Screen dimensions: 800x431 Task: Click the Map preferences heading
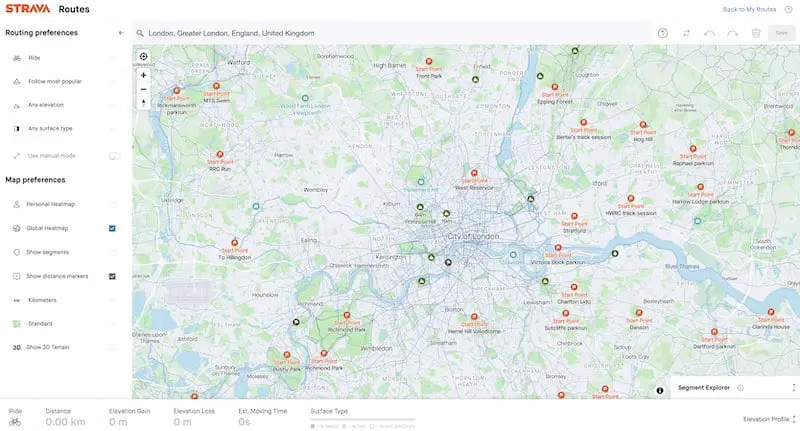(35, 180)
